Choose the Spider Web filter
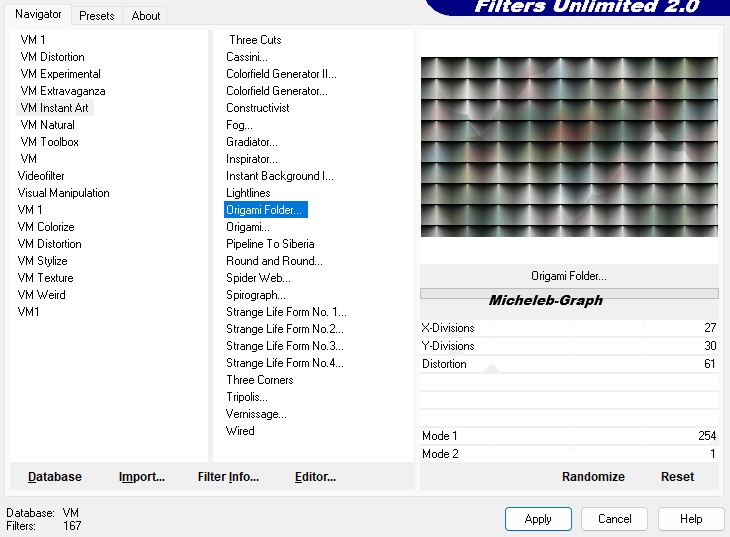 (258, 278)
